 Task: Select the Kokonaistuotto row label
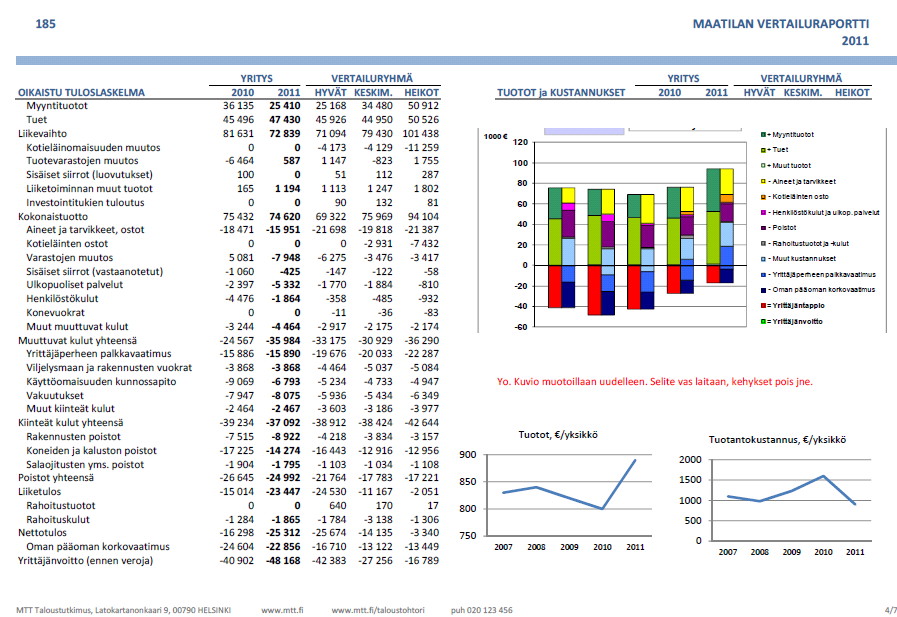coord(53,217)
